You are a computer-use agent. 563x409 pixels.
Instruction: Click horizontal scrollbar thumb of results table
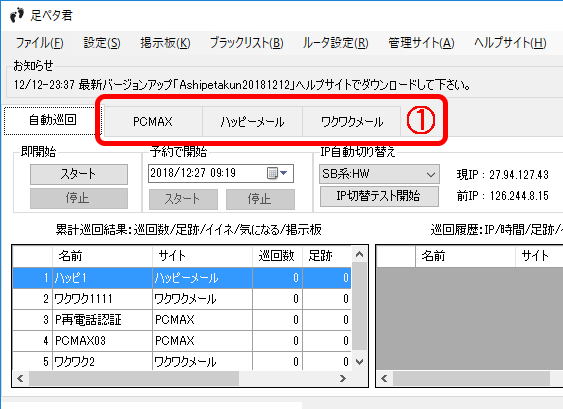coord(134,378)
